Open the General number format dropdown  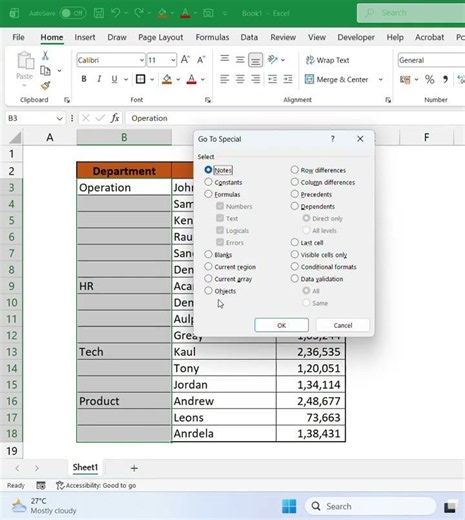(x=431, y=60)
